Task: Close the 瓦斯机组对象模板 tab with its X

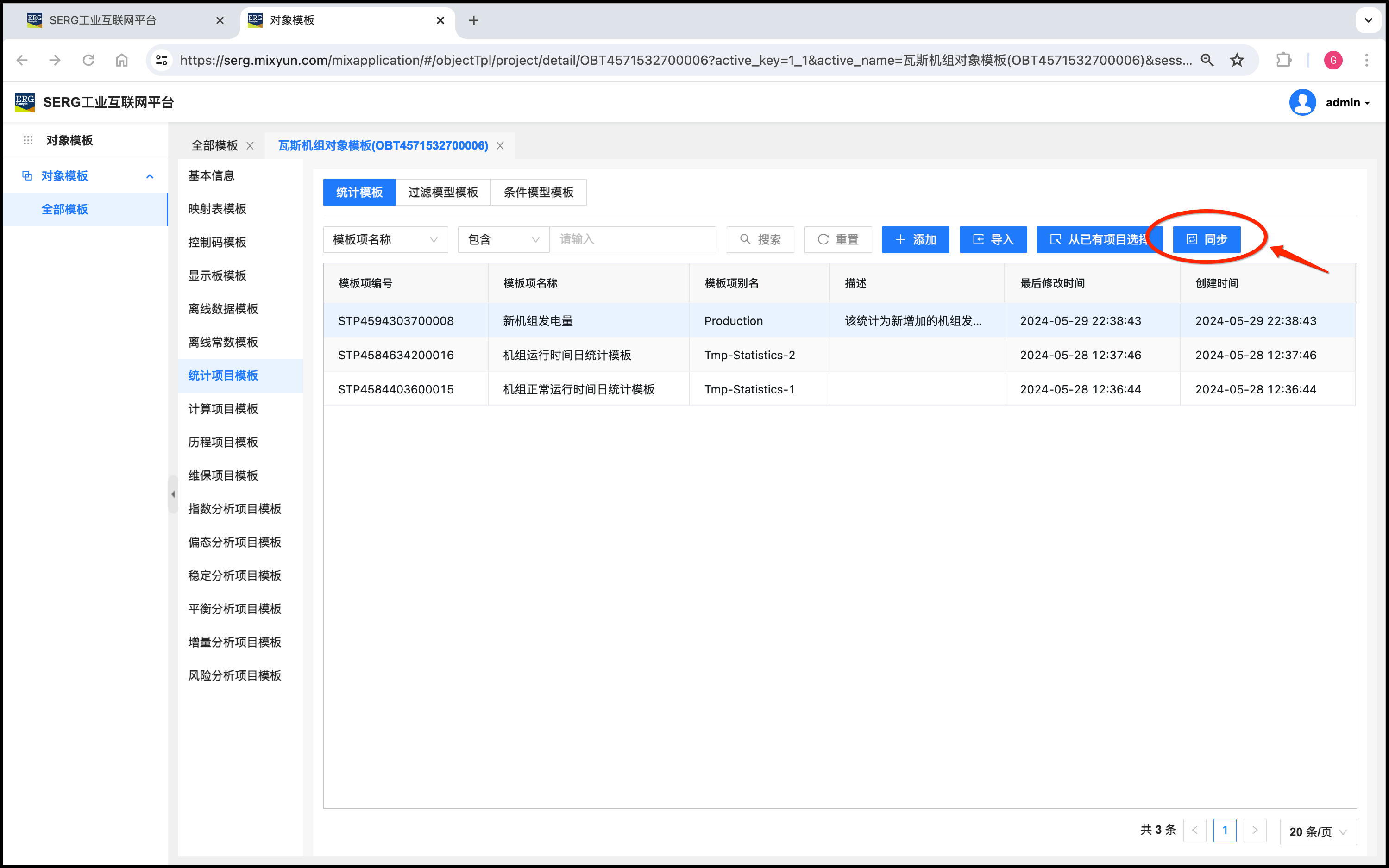Action: [500, 146]
